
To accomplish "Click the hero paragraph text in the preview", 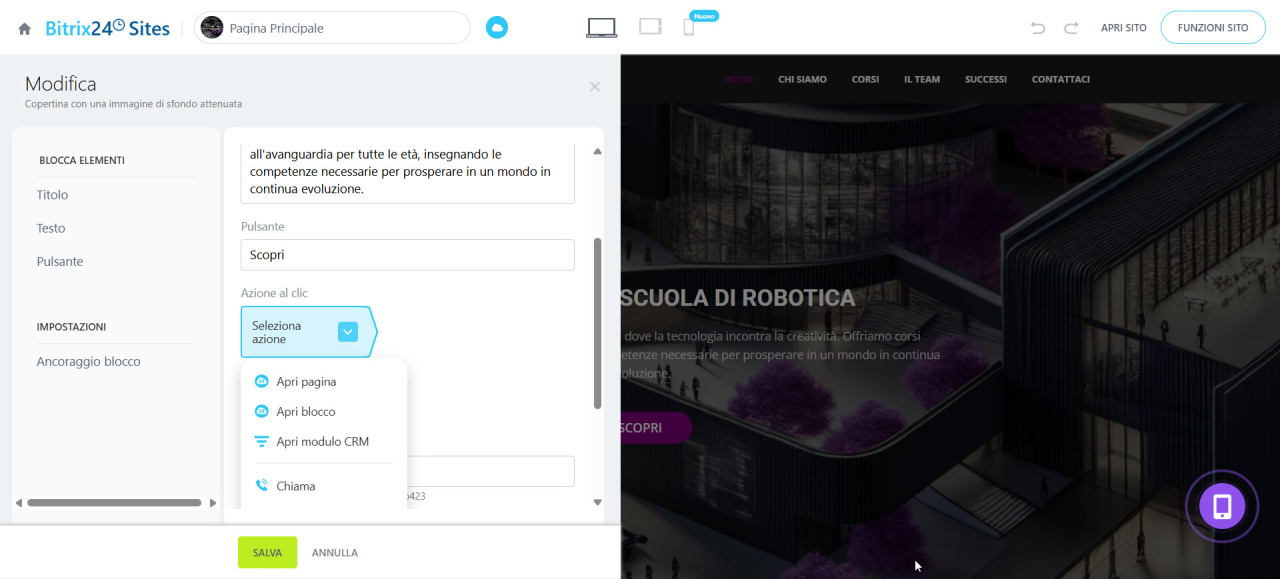I will coord(781,354).
